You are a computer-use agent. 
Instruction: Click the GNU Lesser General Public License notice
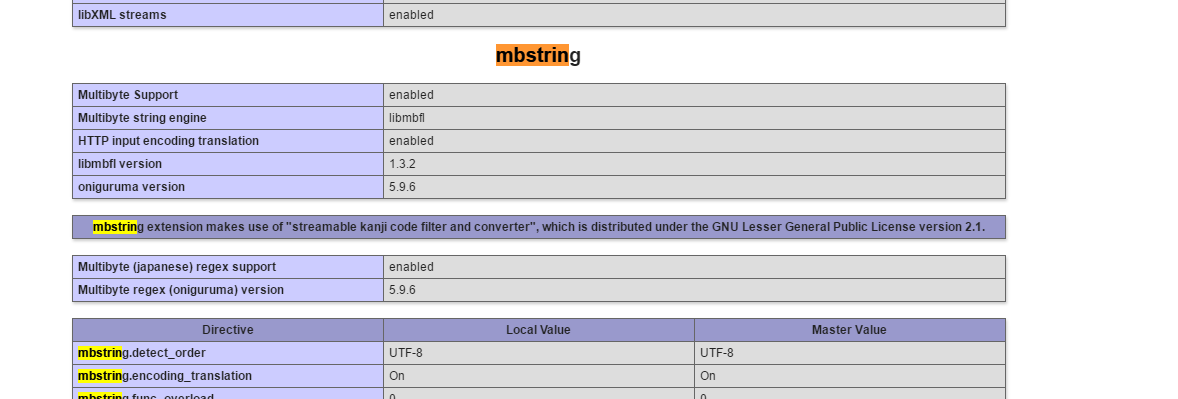click(539, 227)
